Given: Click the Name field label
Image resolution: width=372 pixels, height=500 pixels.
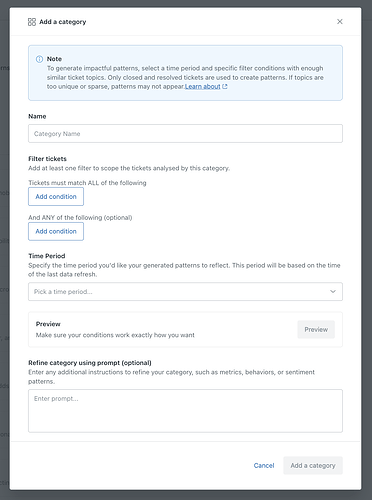Looking at the screenshot, I should click(x=37, y=116).
